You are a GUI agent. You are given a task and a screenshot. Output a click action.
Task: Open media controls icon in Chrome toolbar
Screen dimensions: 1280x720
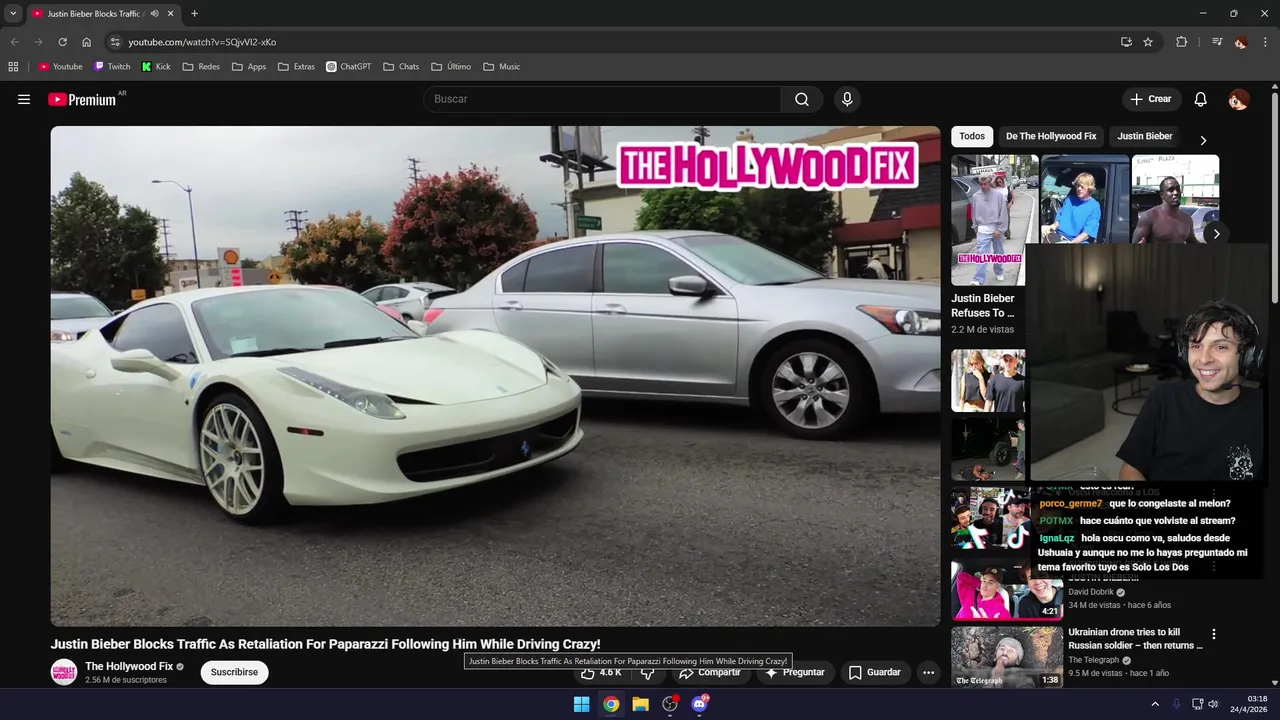pyautogui.click(x=1216, y=42)
